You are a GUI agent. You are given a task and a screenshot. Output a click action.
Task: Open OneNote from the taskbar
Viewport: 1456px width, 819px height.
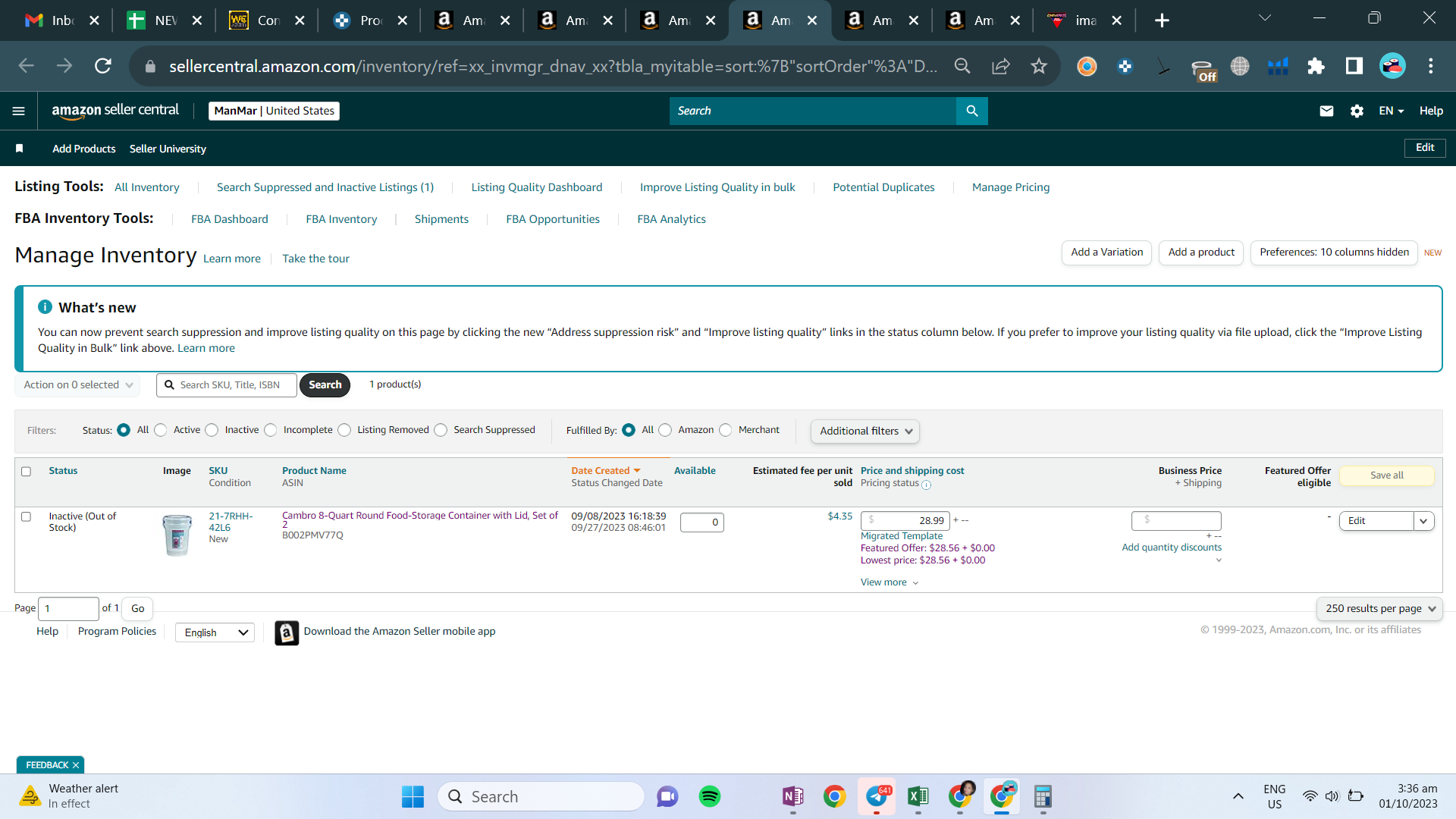[x=793, y=796]
